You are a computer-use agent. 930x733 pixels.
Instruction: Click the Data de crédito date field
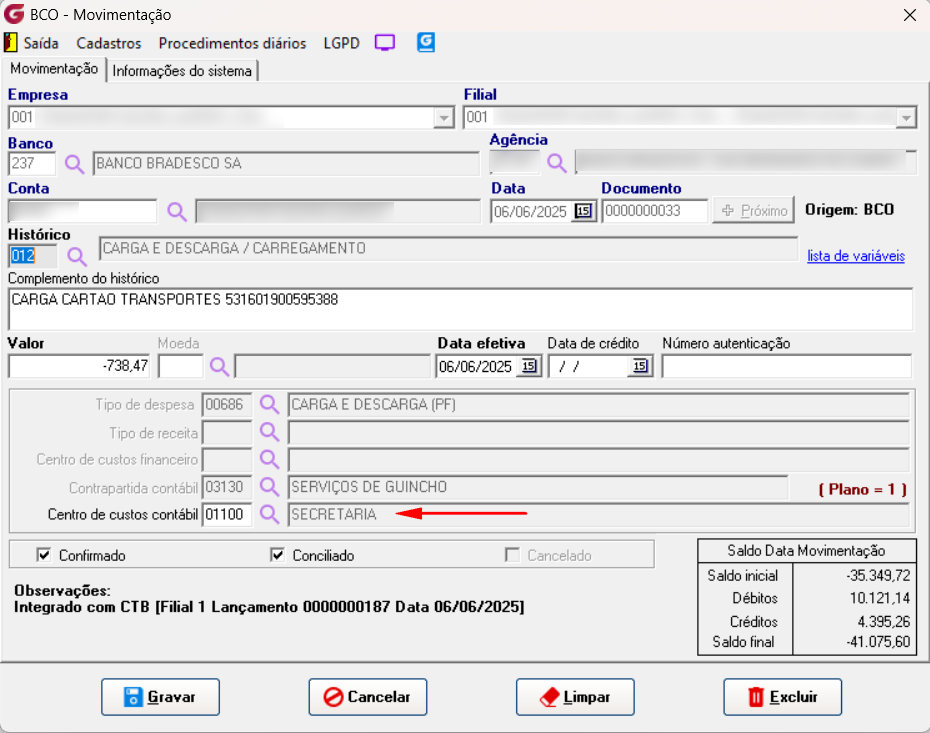pos(590,366)
